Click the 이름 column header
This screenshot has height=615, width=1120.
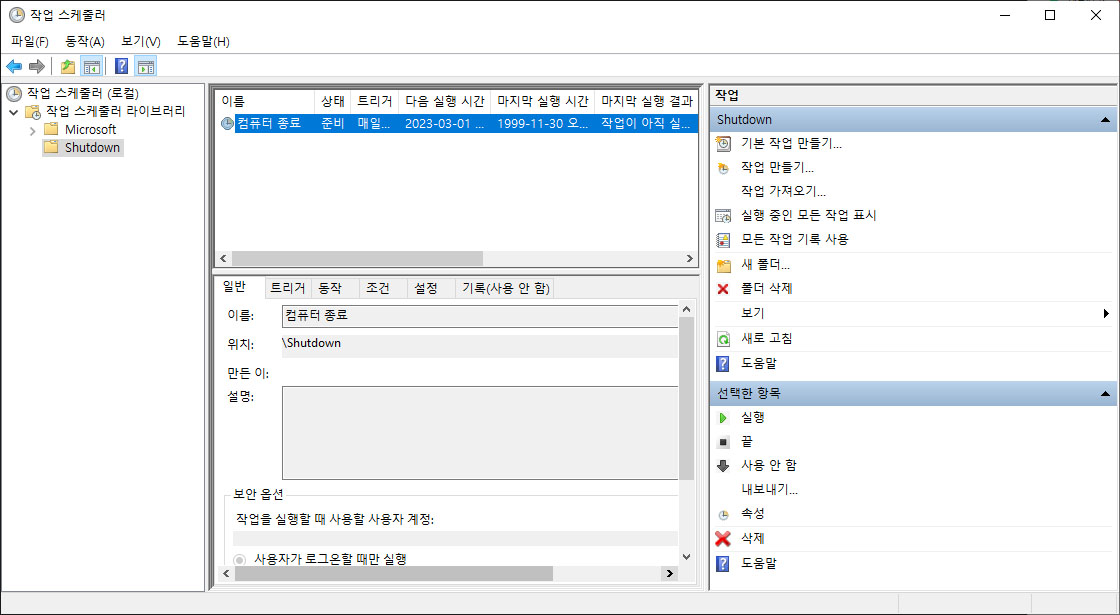click(x=265, y=101)
